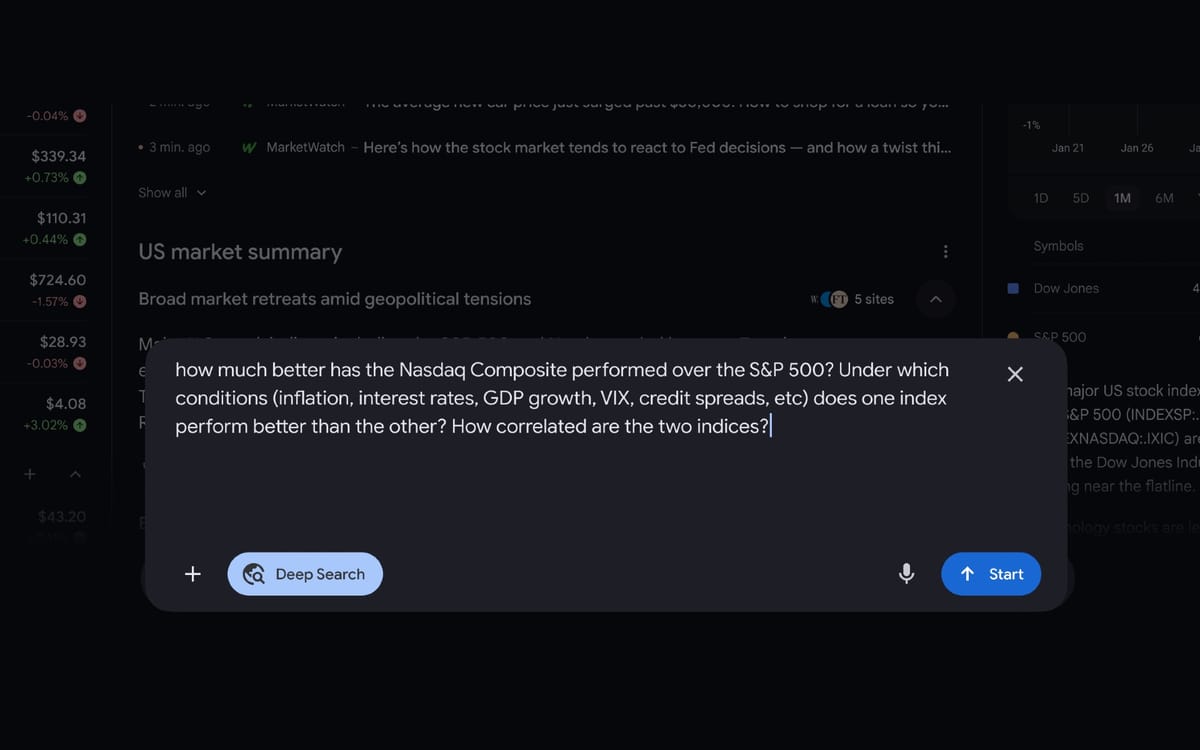Screen dimensions: 1200x750
Task: Click the MarketWatch source logo icon
Action: click(x=248, y=147)
